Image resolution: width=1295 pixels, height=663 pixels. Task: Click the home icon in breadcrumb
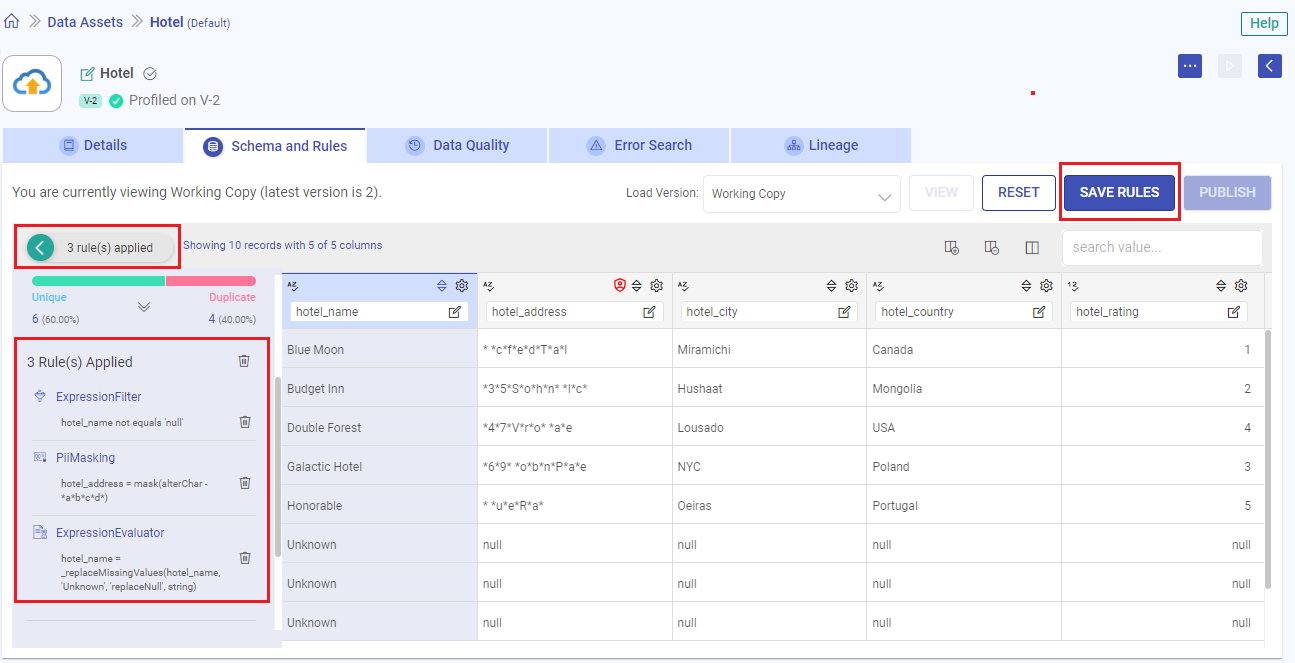pyautogui.click(x=12, y=22)
